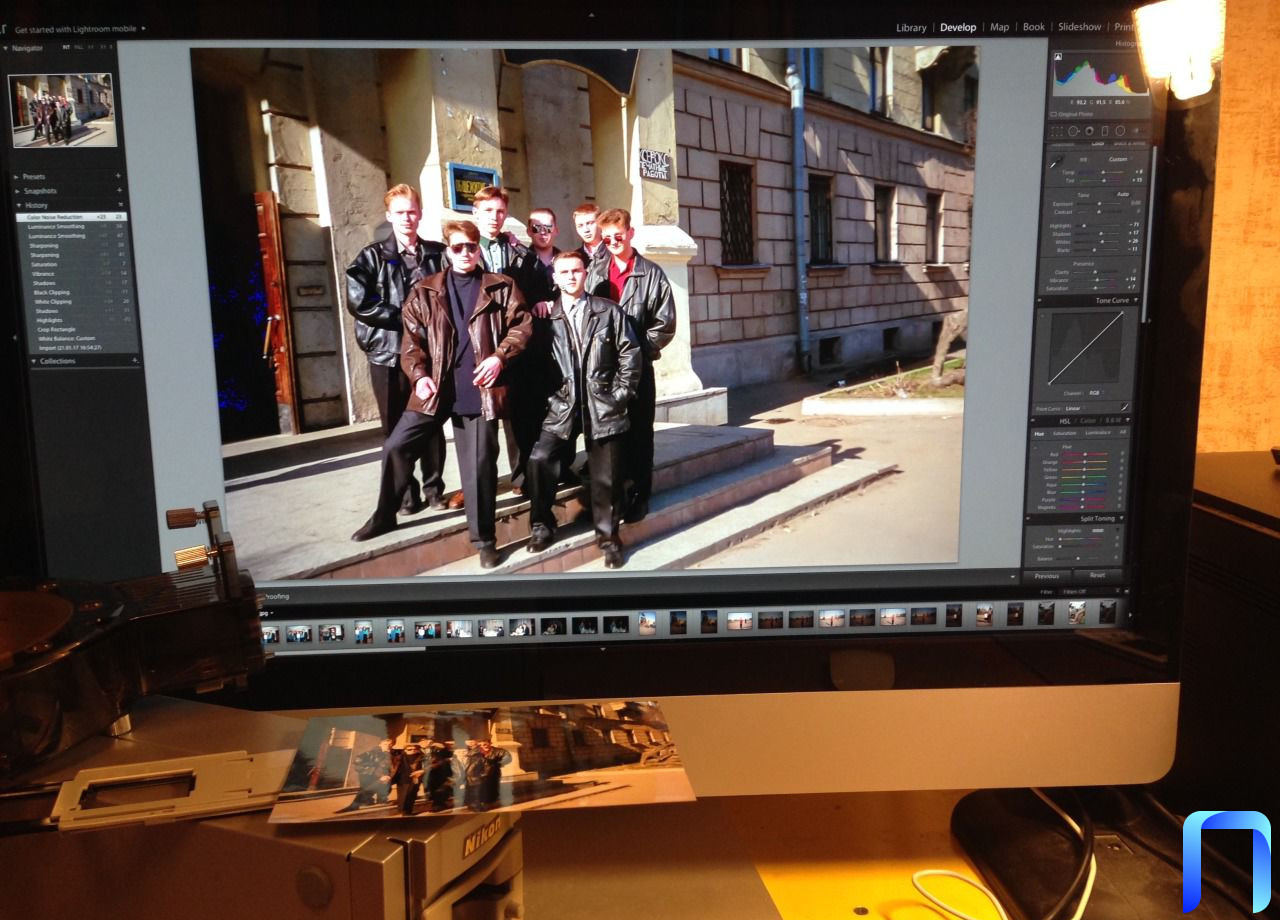The width and height of the screenshot is (1280, 920).
Task: Open the Point Curve Linear dropdown
Action: pyautogui.click(x=1074, y=409)
